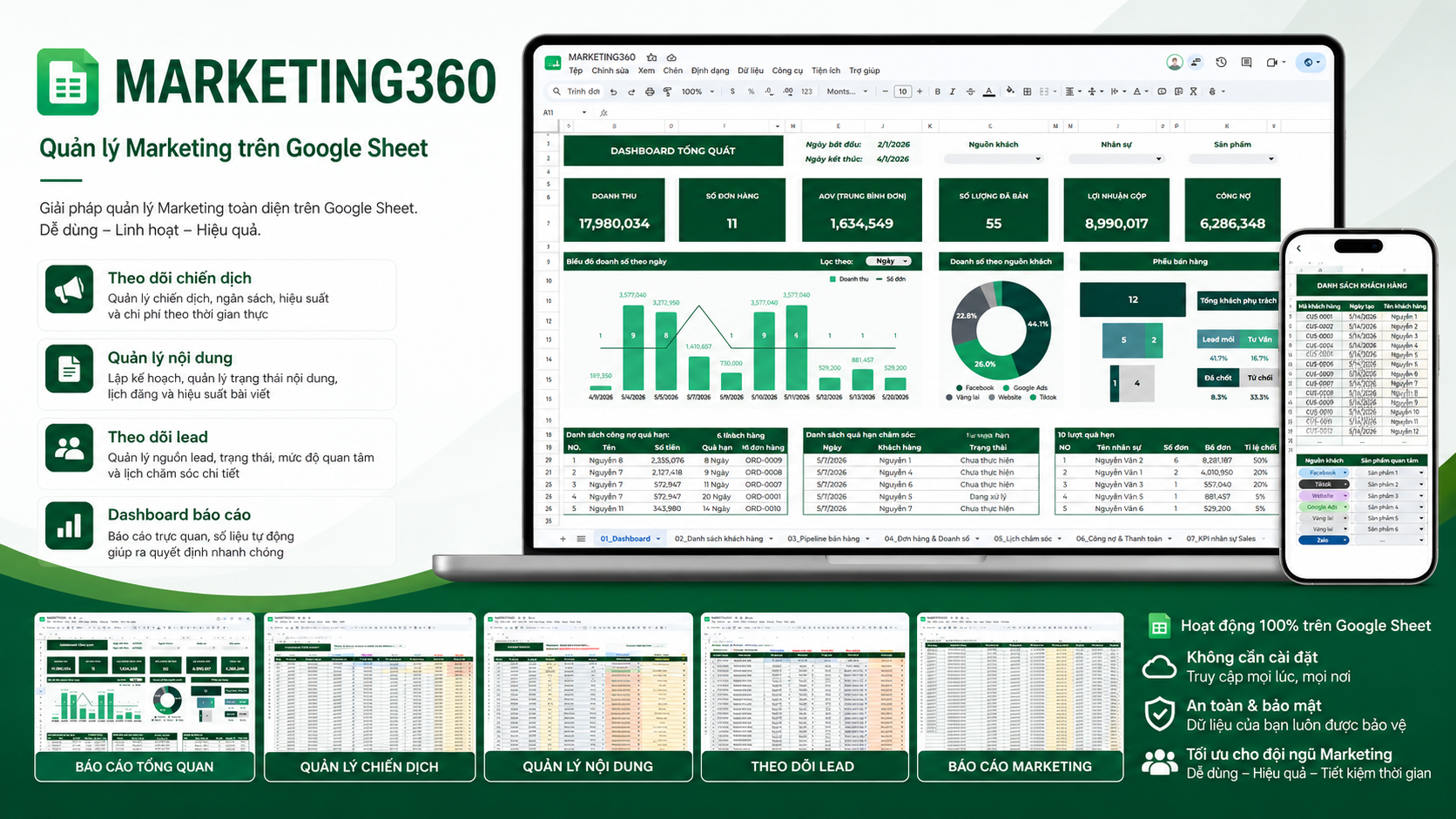1456x819 pixels.
Task: Open the Tệp menu
Action: (x=576, y=70)
